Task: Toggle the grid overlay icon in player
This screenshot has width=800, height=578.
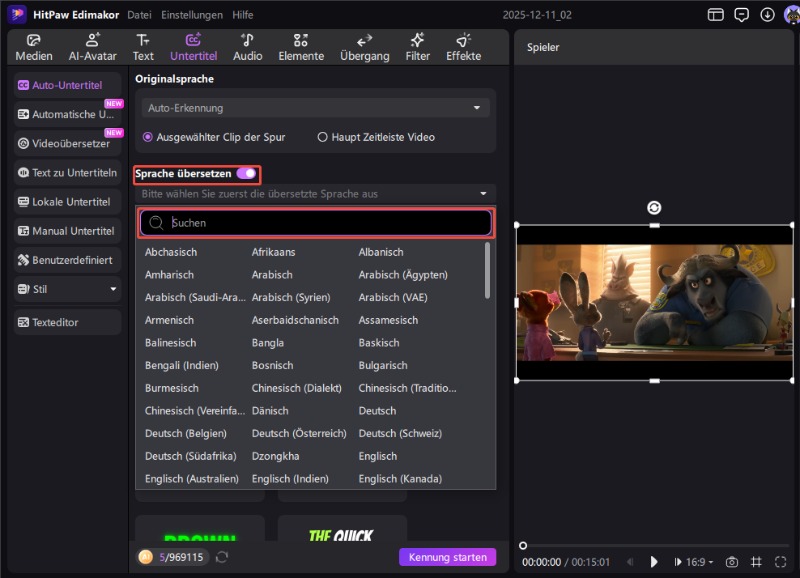Action: 756,562
